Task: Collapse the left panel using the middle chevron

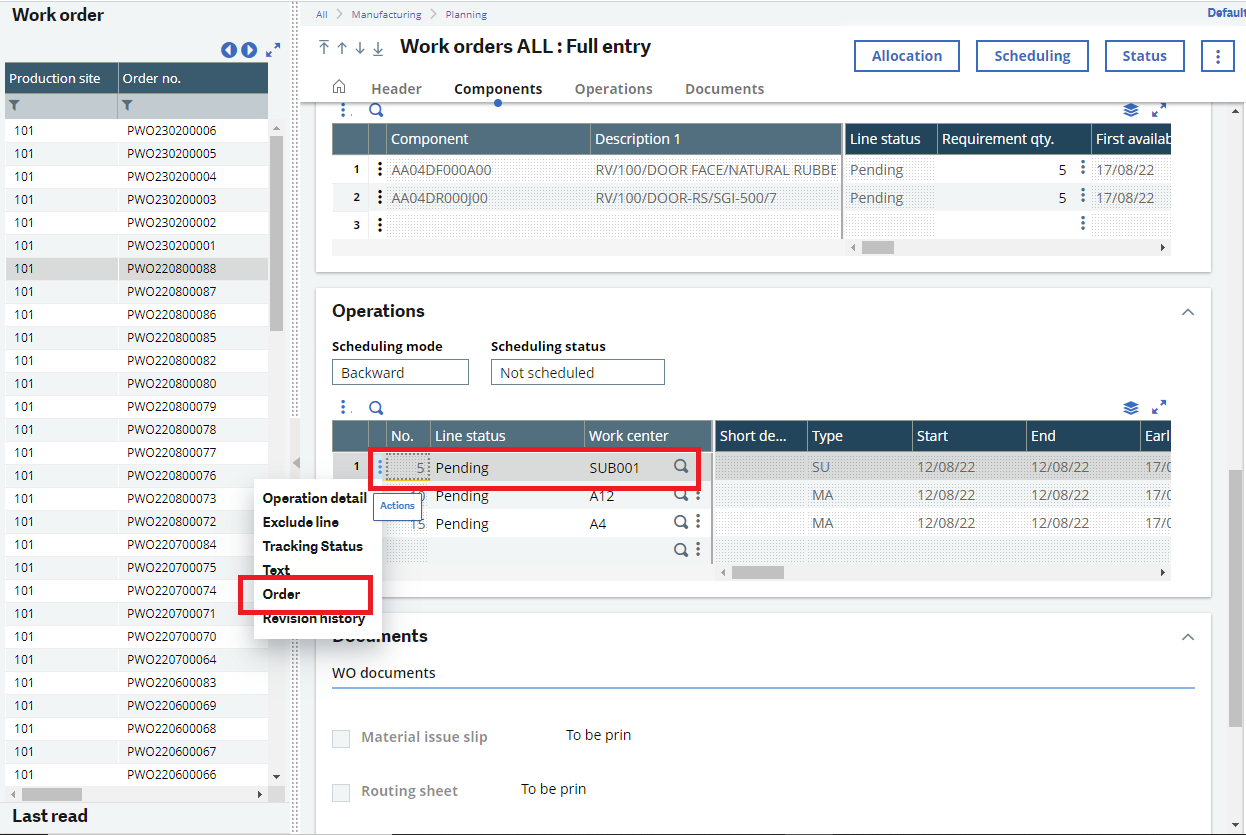Action: coord(296,463)
